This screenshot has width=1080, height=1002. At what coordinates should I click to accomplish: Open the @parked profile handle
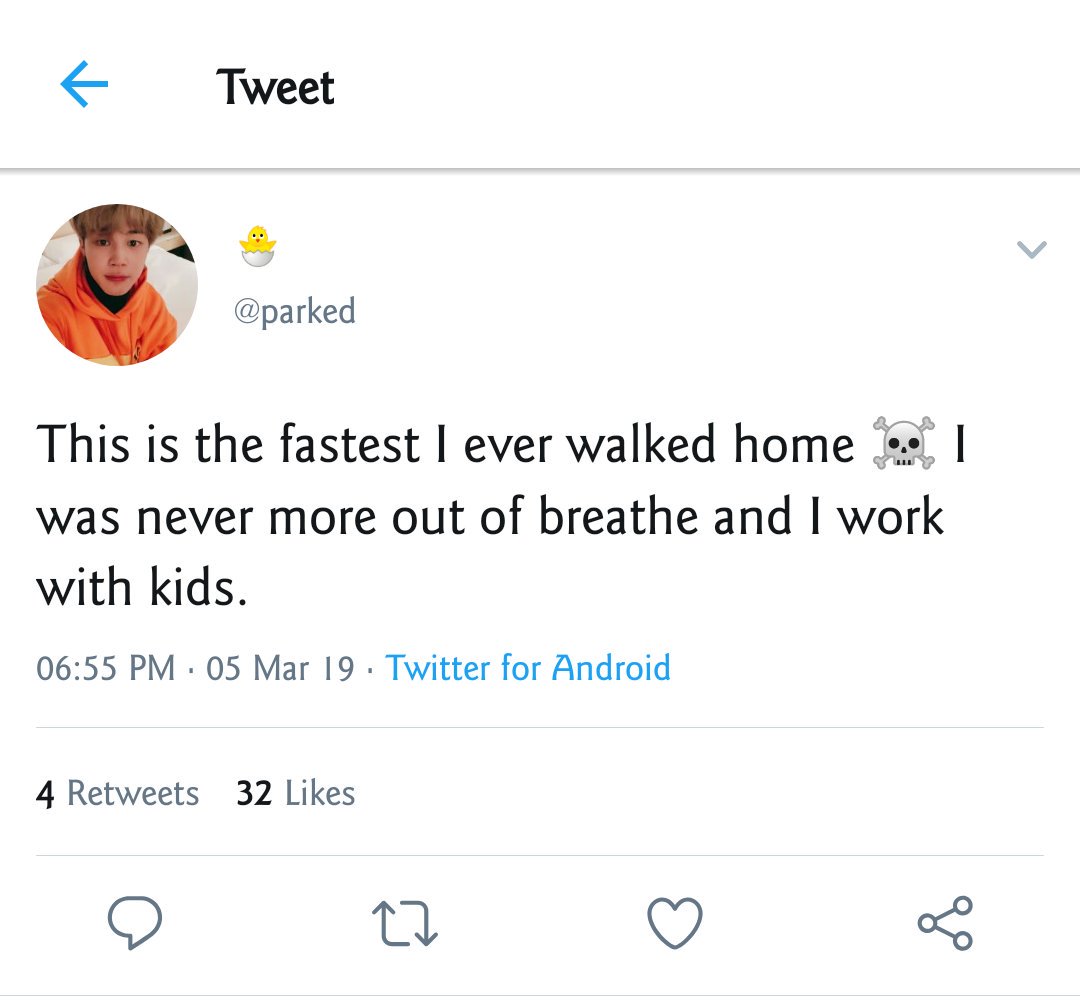click(295, 311)
